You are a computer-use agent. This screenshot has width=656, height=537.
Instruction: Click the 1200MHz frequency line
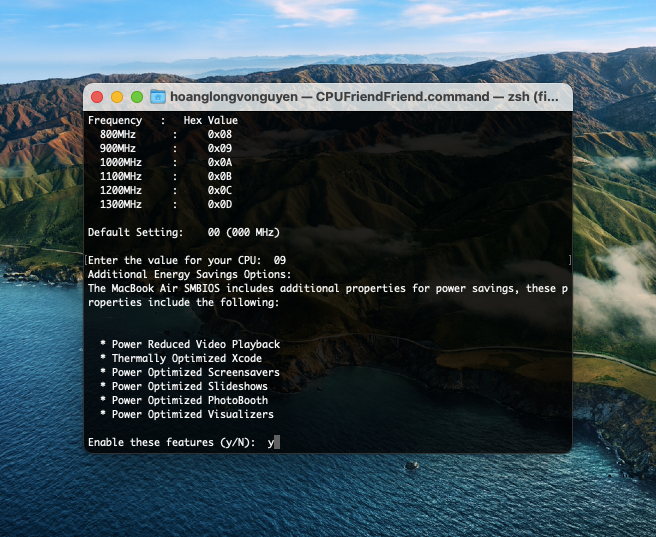pos(120,190)
